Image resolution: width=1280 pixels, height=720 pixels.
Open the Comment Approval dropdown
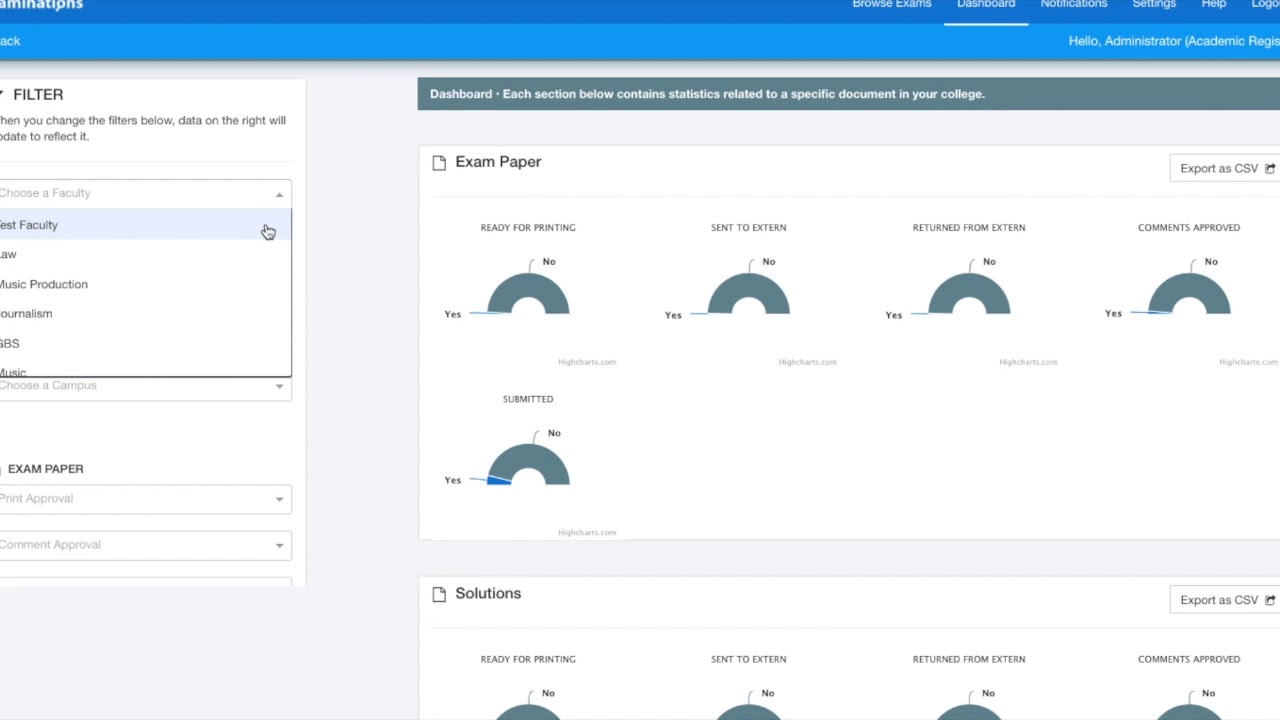pos(145,545)
